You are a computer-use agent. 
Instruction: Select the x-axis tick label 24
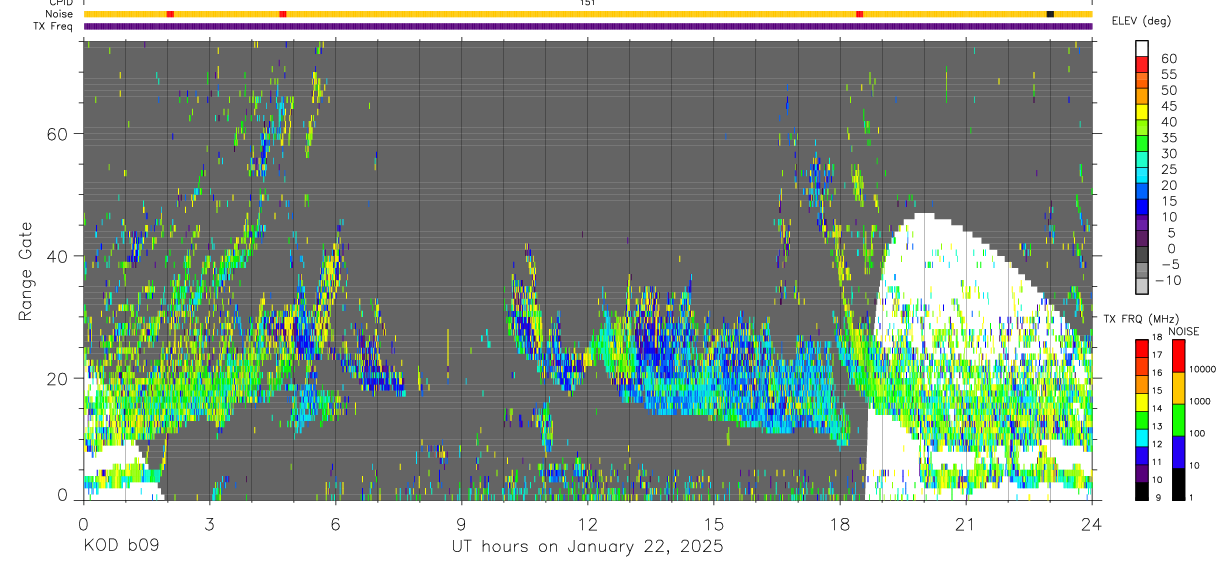coord(1092,523)
